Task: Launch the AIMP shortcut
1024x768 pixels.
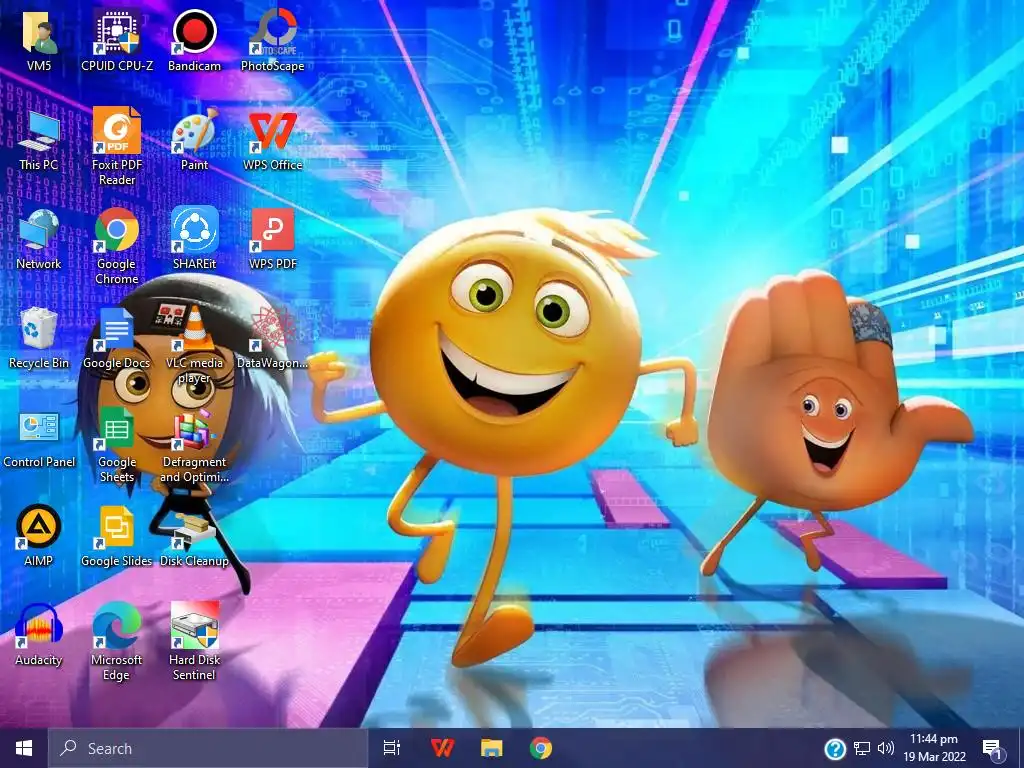Action: click(39, 536)
